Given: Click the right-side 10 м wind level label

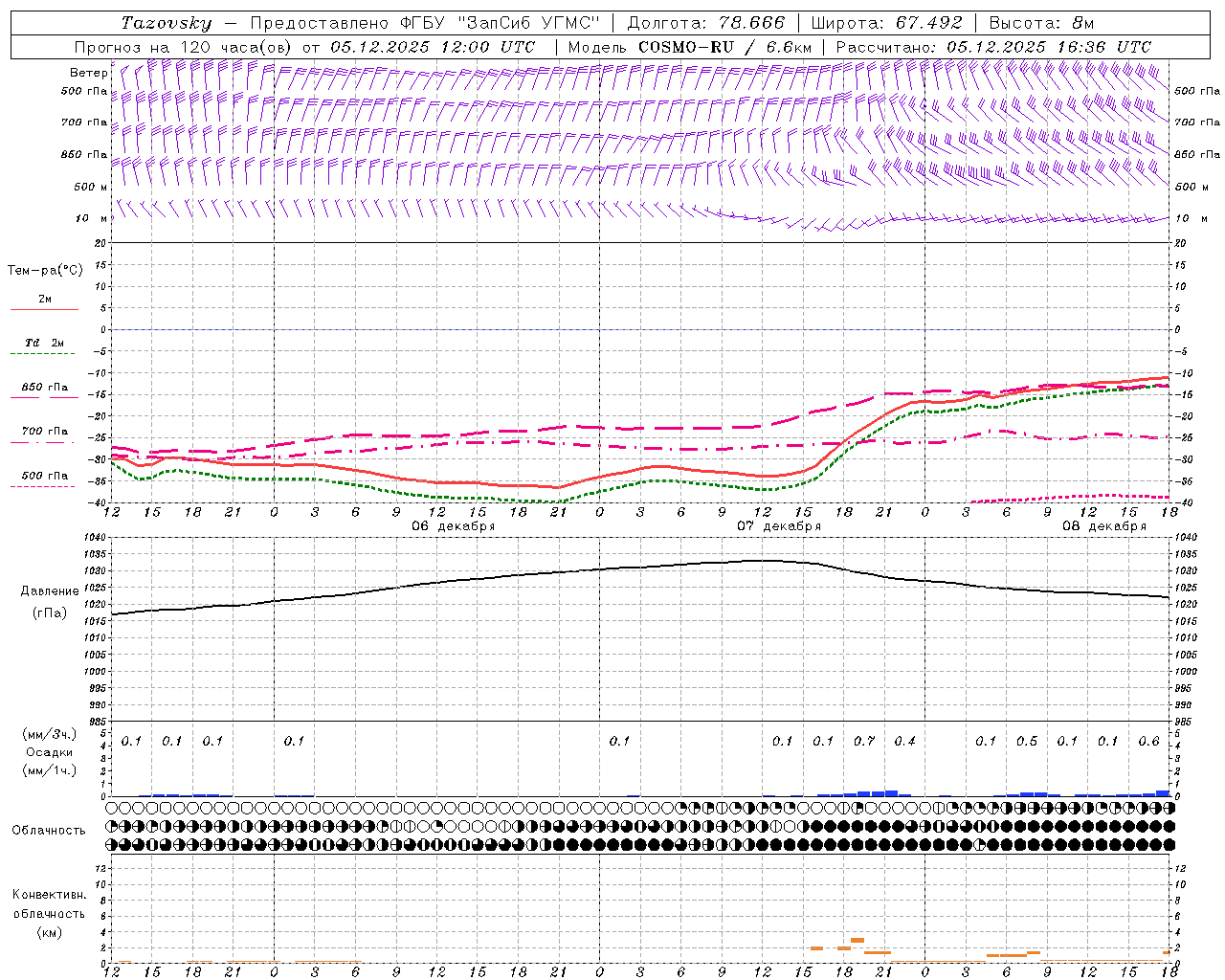Looking at the screenshot, I should coord(1190,218).
